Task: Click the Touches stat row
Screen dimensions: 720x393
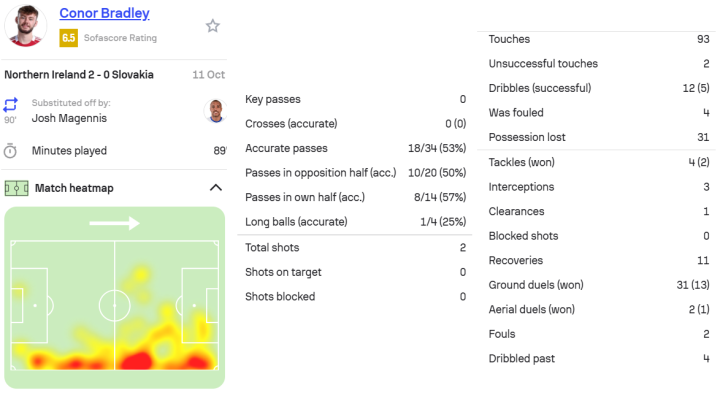Action: pos(599,39)
